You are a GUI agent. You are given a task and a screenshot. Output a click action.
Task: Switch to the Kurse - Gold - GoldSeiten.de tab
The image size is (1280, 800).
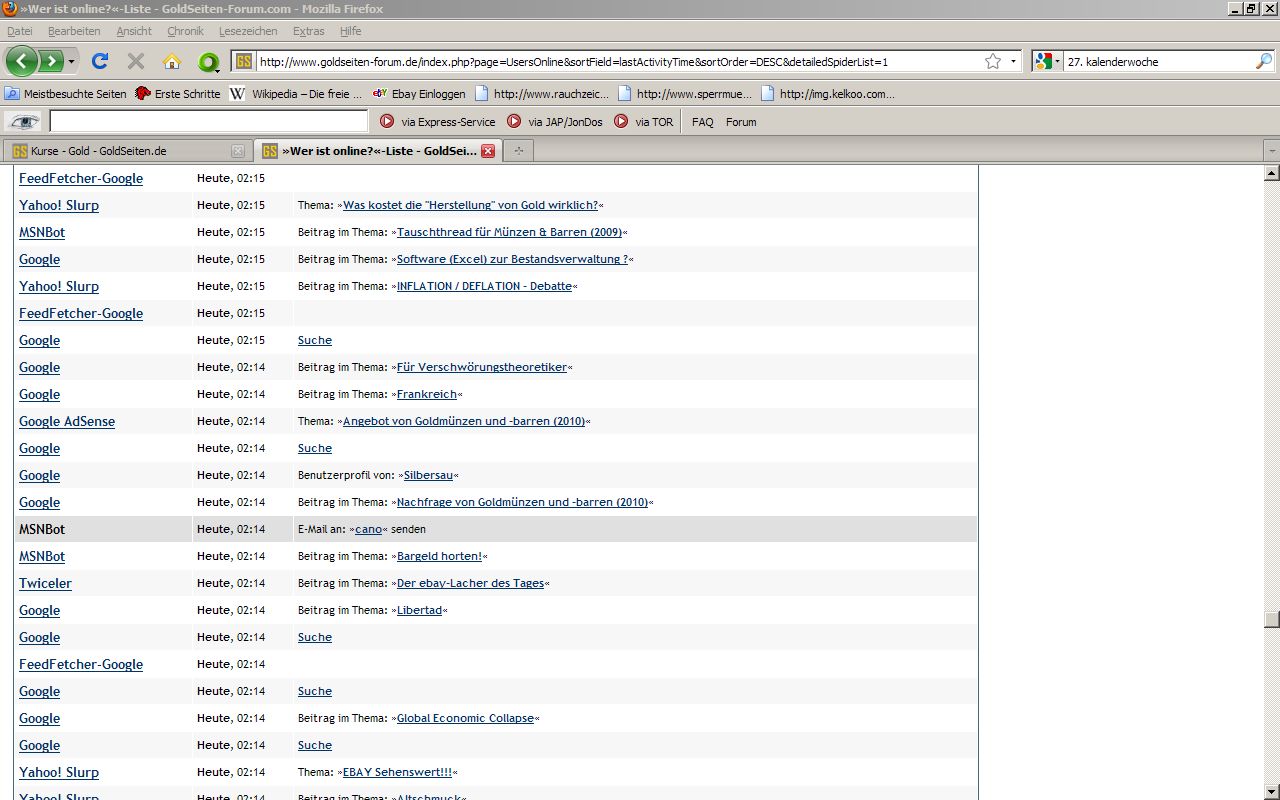(127, 151)
